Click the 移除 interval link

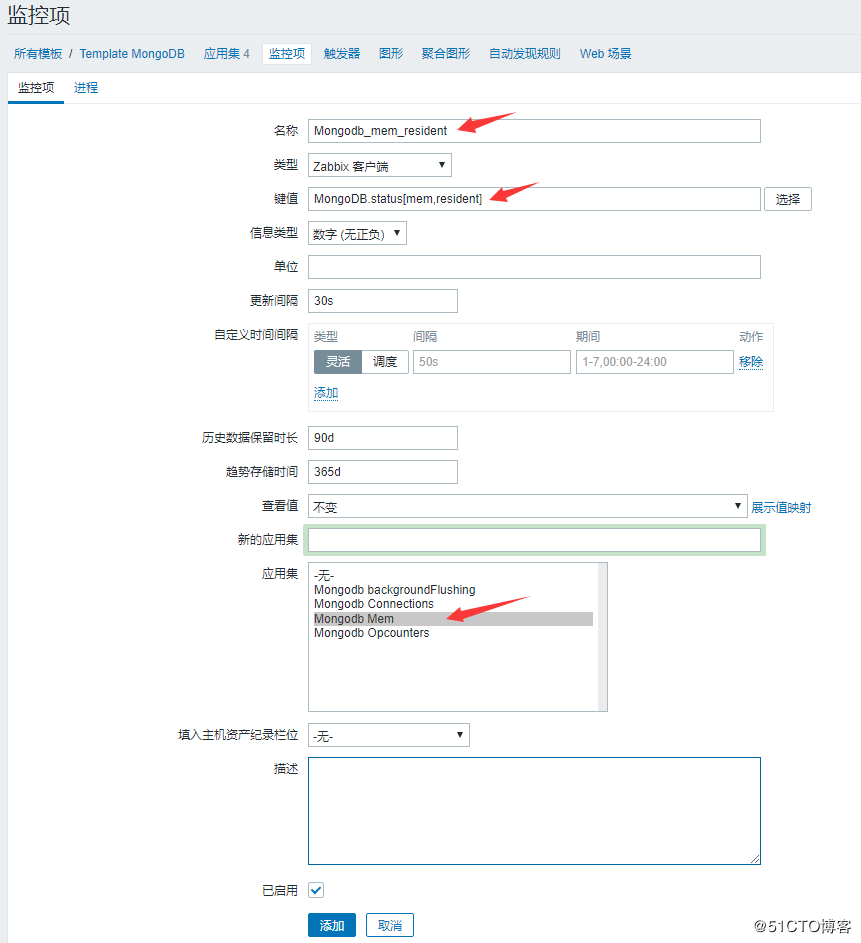751,362
